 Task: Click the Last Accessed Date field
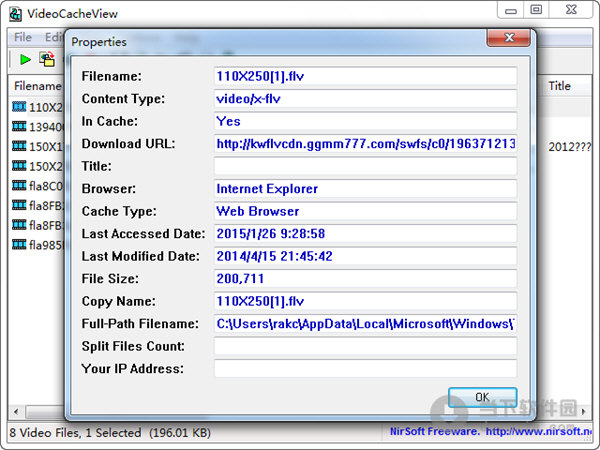pyautogui.click(x=365, y=234)
